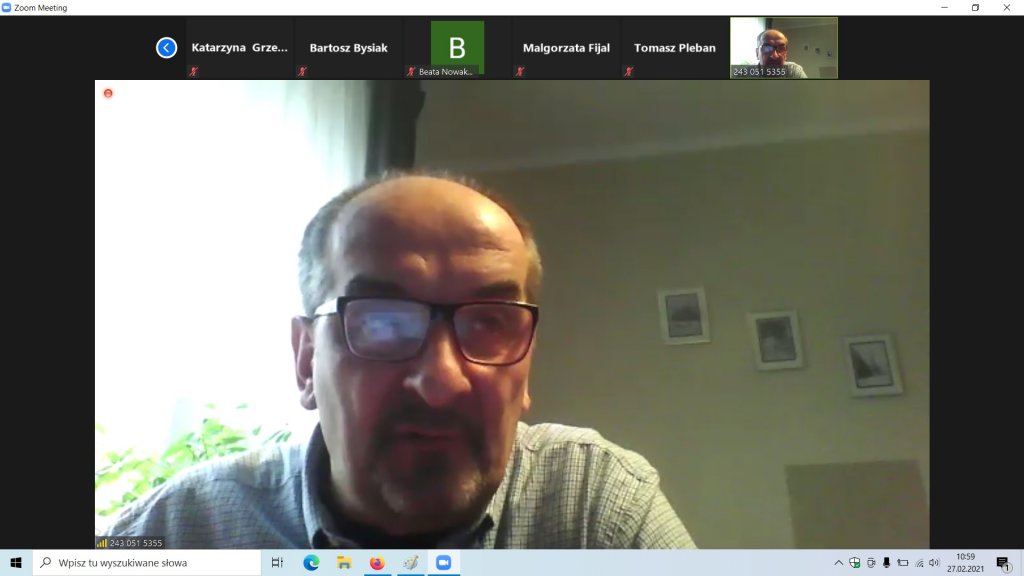Open File Explorer from the taskbar
Image resolution: width=1024 pixels, height=576 pixels.
coord(344,562)
